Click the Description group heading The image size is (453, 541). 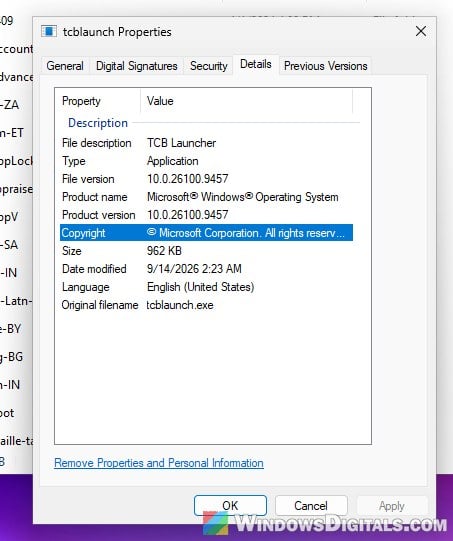tap(98, 123)
